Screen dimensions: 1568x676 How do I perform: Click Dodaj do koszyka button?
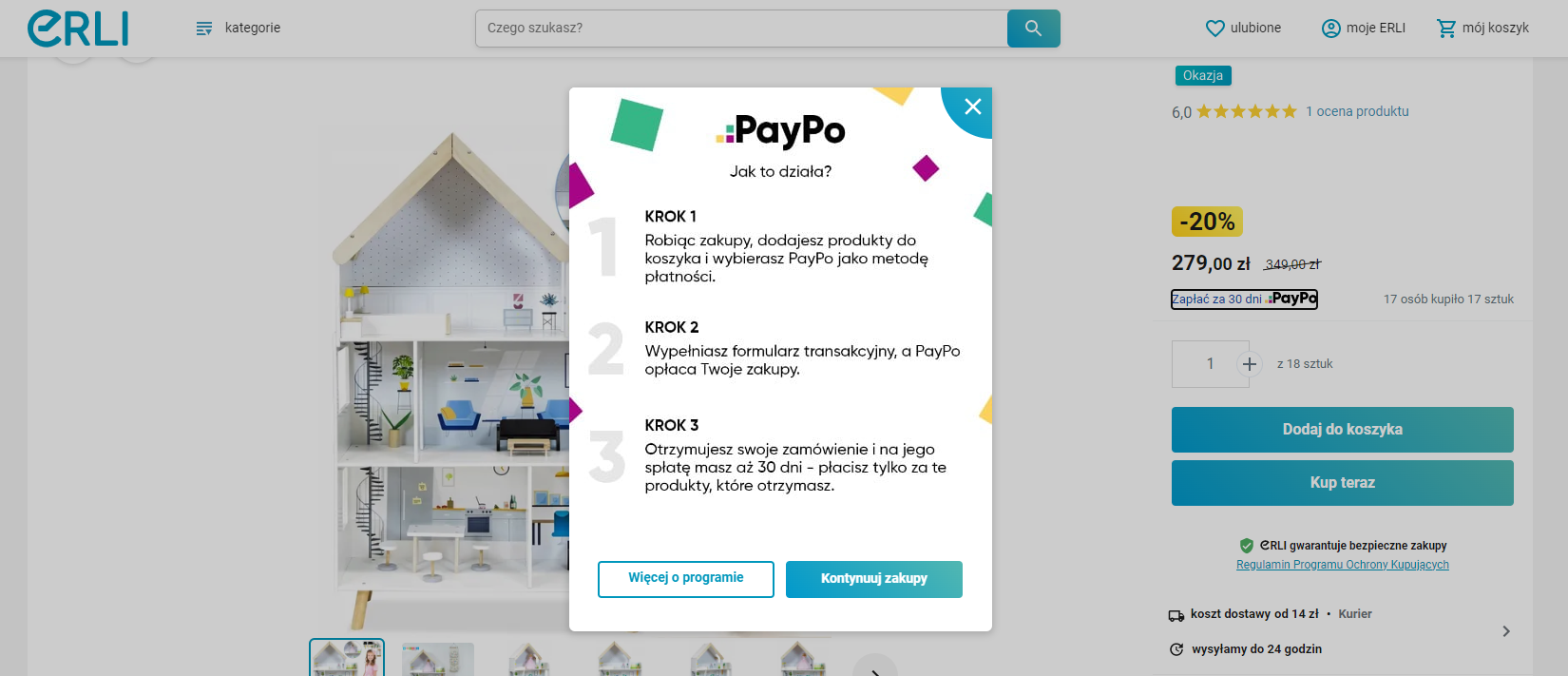(x=1342, y=430)
